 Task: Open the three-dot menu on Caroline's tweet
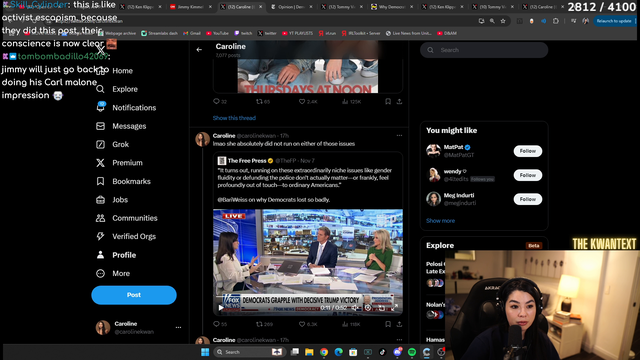pos(399,136)
